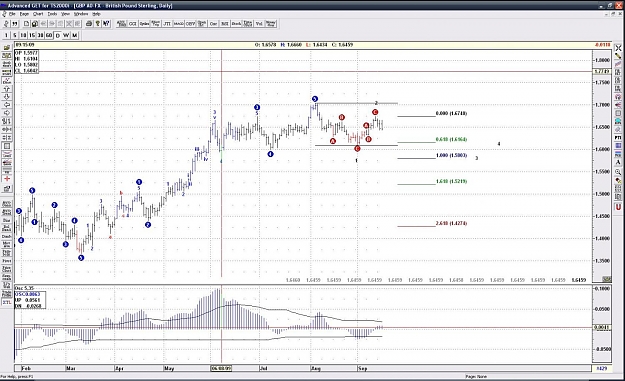Switch to the 10-minute timeframe

point(23,35)
